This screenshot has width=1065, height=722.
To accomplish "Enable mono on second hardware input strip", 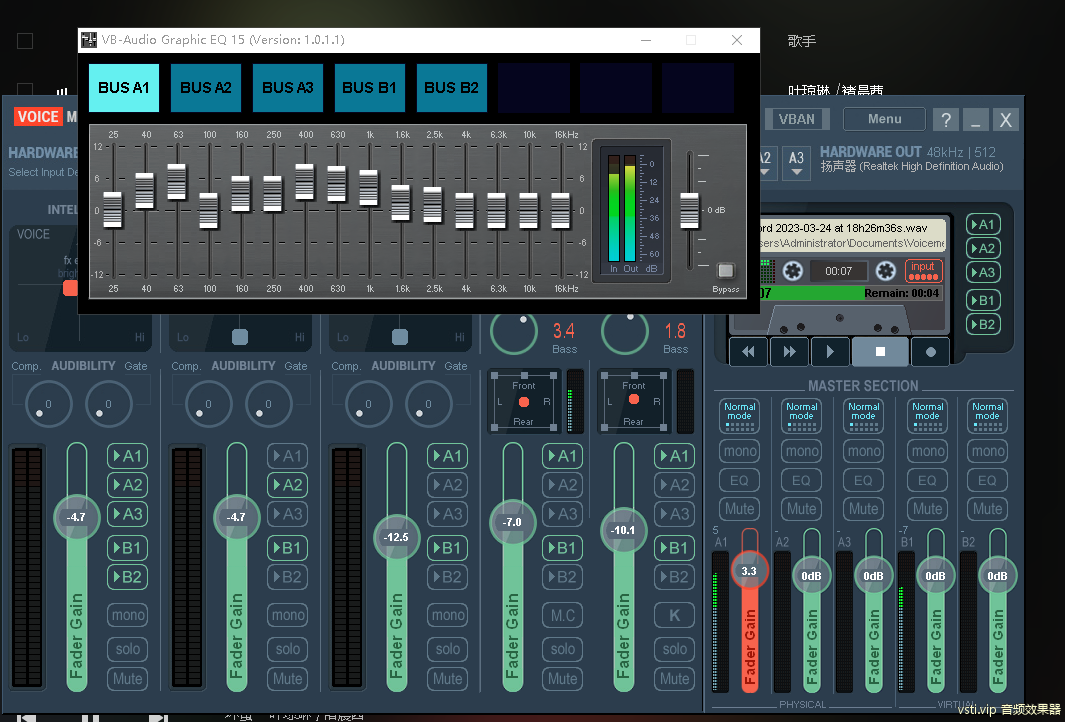I will tap(287, 615).
